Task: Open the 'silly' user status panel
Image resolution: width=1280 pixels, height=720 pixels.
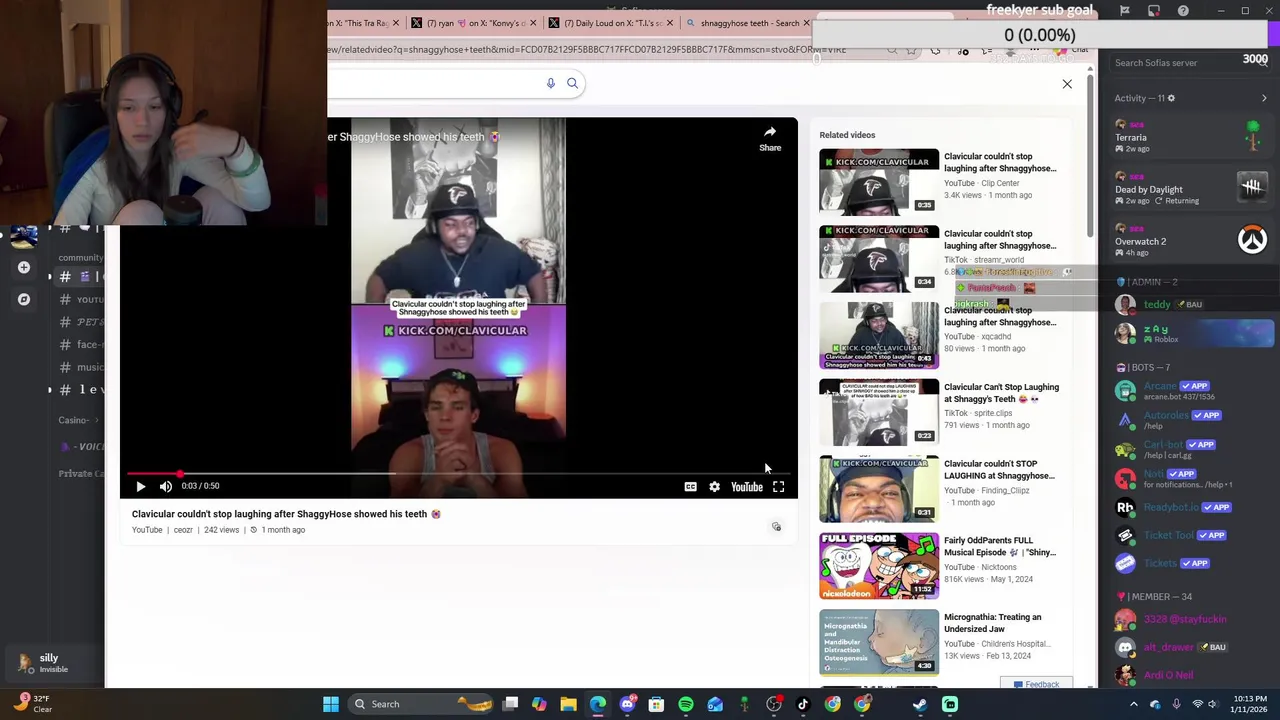Action: point(55,663)
